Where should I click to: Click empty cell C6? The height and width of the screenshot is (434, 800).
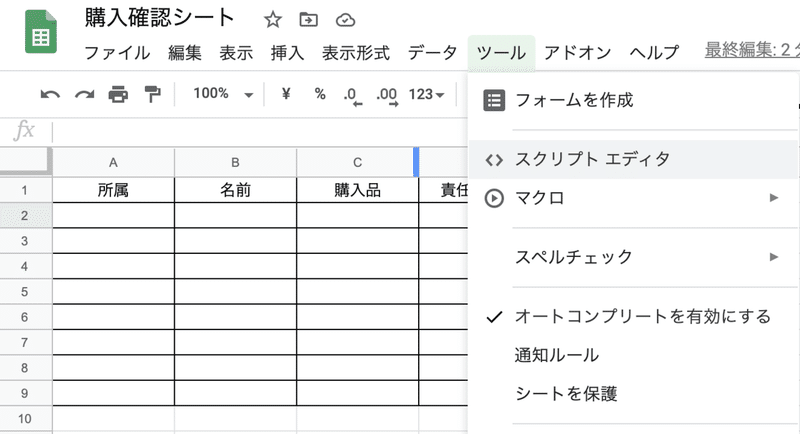point(357,317)
